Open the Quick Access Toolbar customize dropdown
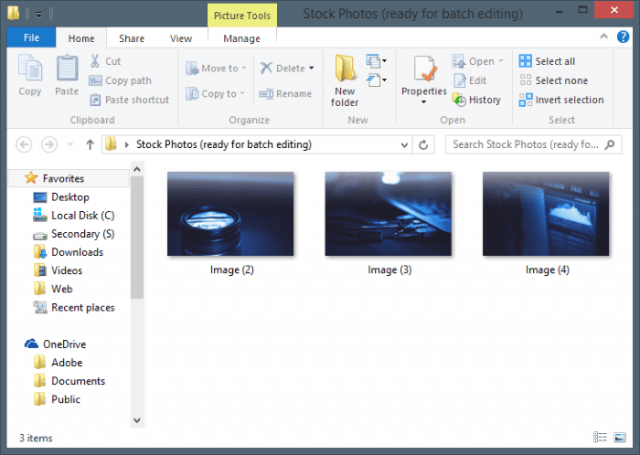Viewport: 640px width, 455px height. click(39, 15)
